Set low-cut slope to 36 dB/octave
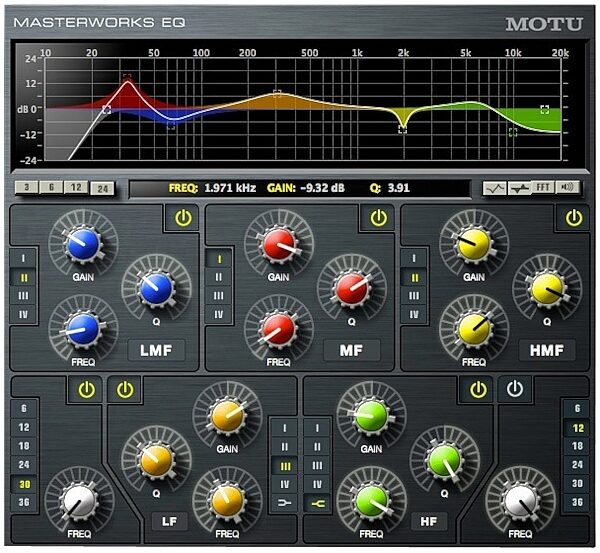 (24, 502)
